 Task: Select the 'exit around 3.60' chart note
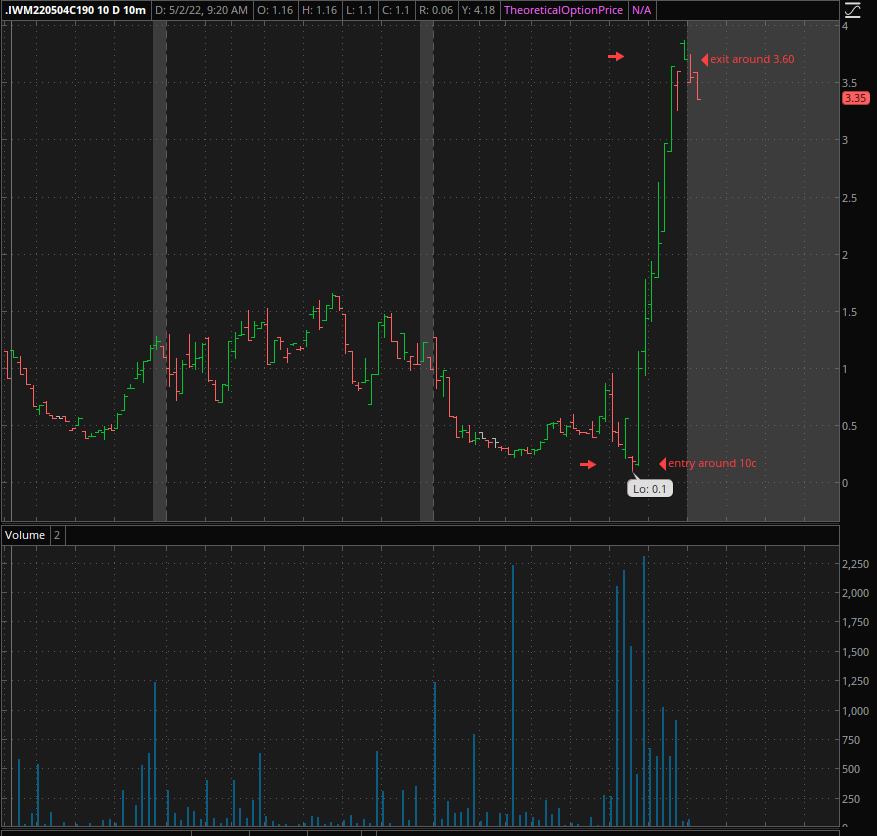coord(752,59)
